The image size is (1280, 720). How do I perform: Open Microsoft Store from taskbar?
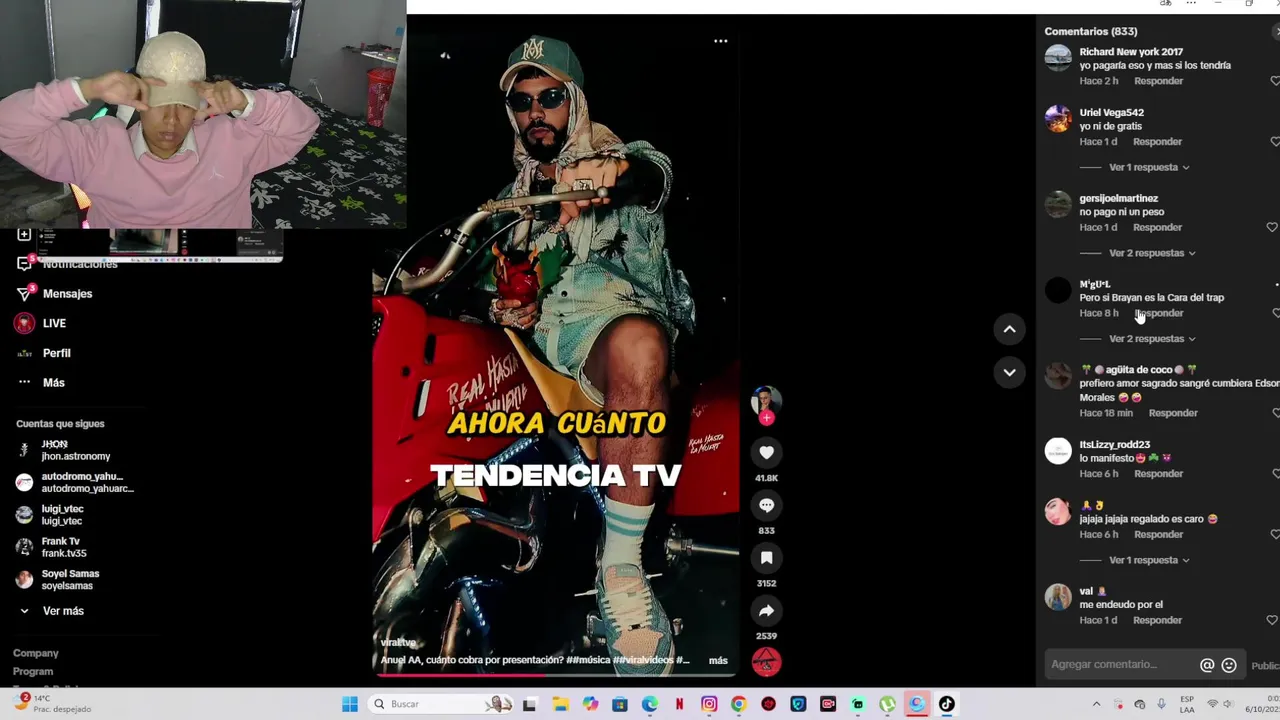(620, 704)
